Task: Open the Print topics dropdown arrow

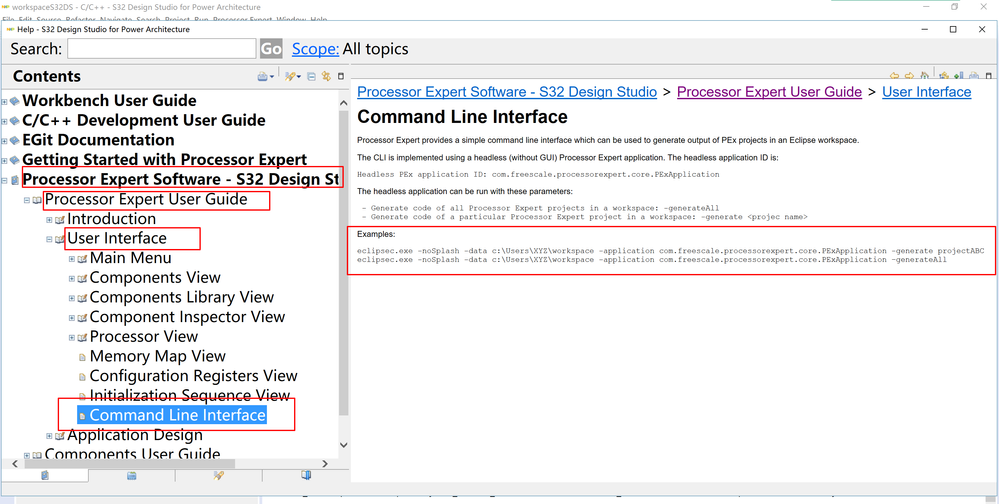Action: coord(272,77)
